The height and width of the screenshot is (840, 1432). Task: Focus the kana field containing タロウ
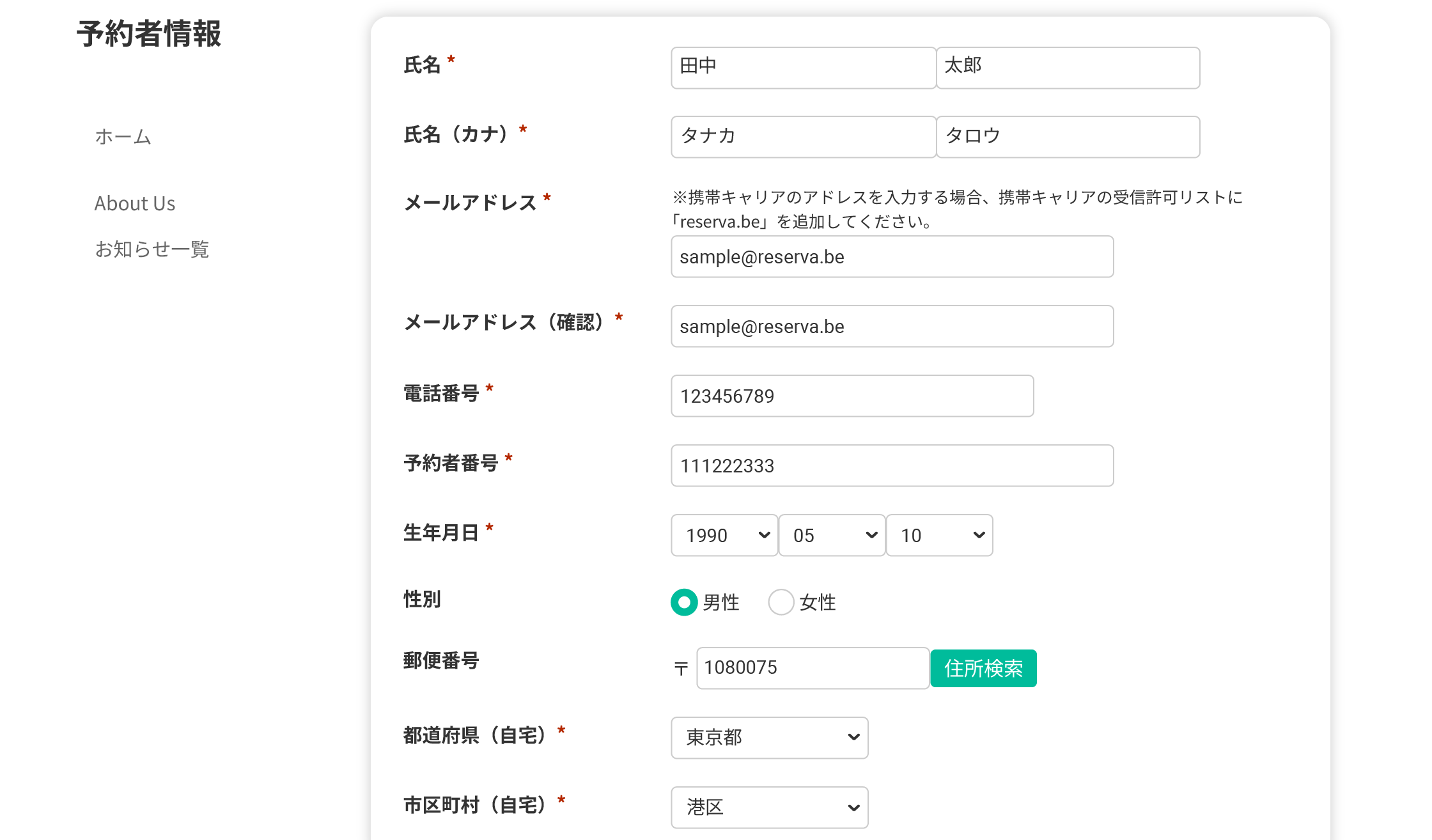coord(1068,136)
